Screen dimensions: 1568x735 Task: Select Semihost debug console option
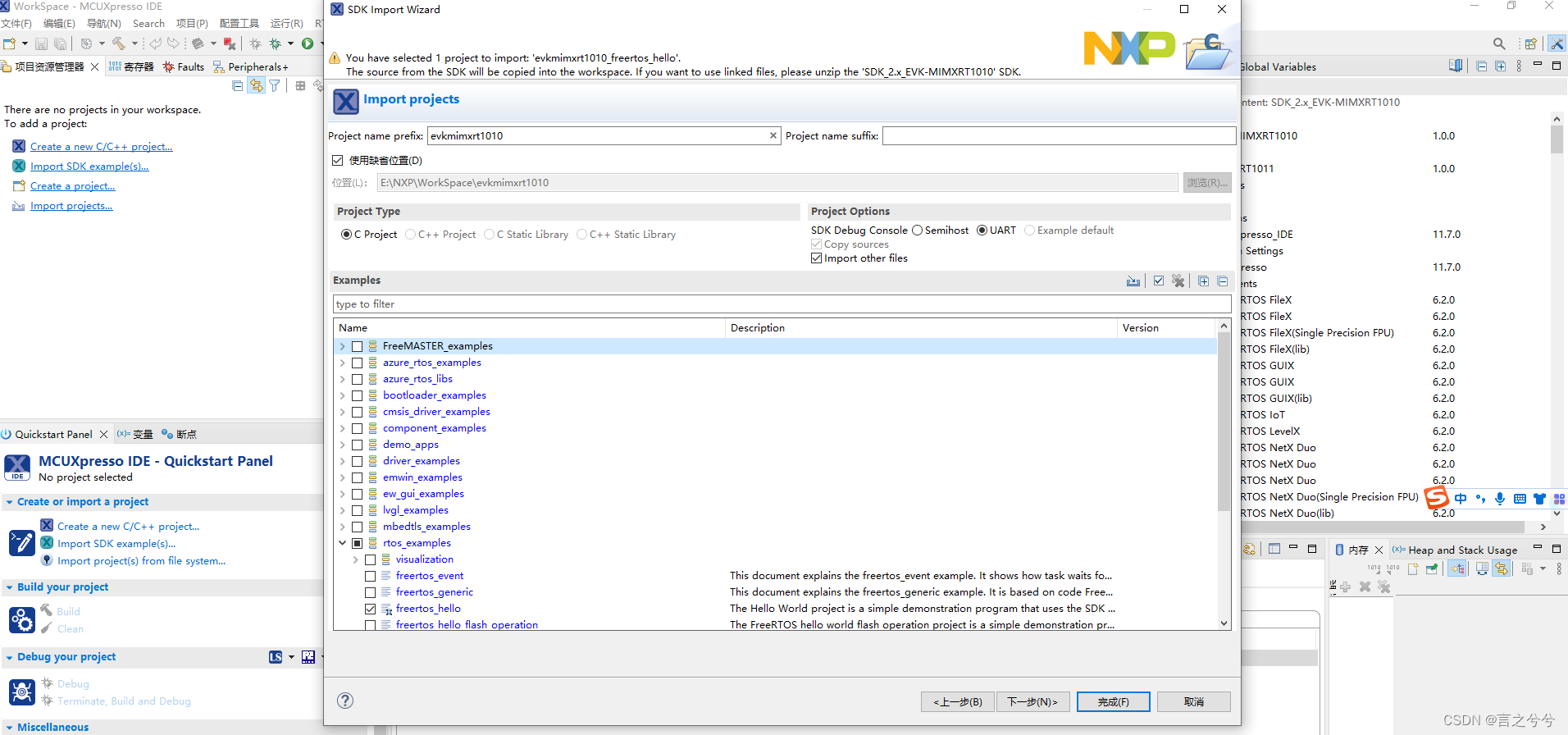point(917,231)
